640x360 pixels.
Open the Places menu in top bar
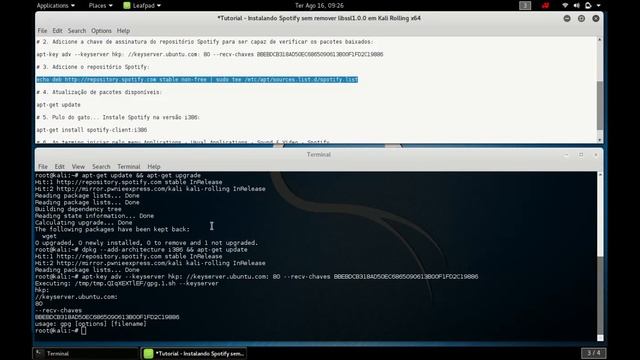point(100,5)
